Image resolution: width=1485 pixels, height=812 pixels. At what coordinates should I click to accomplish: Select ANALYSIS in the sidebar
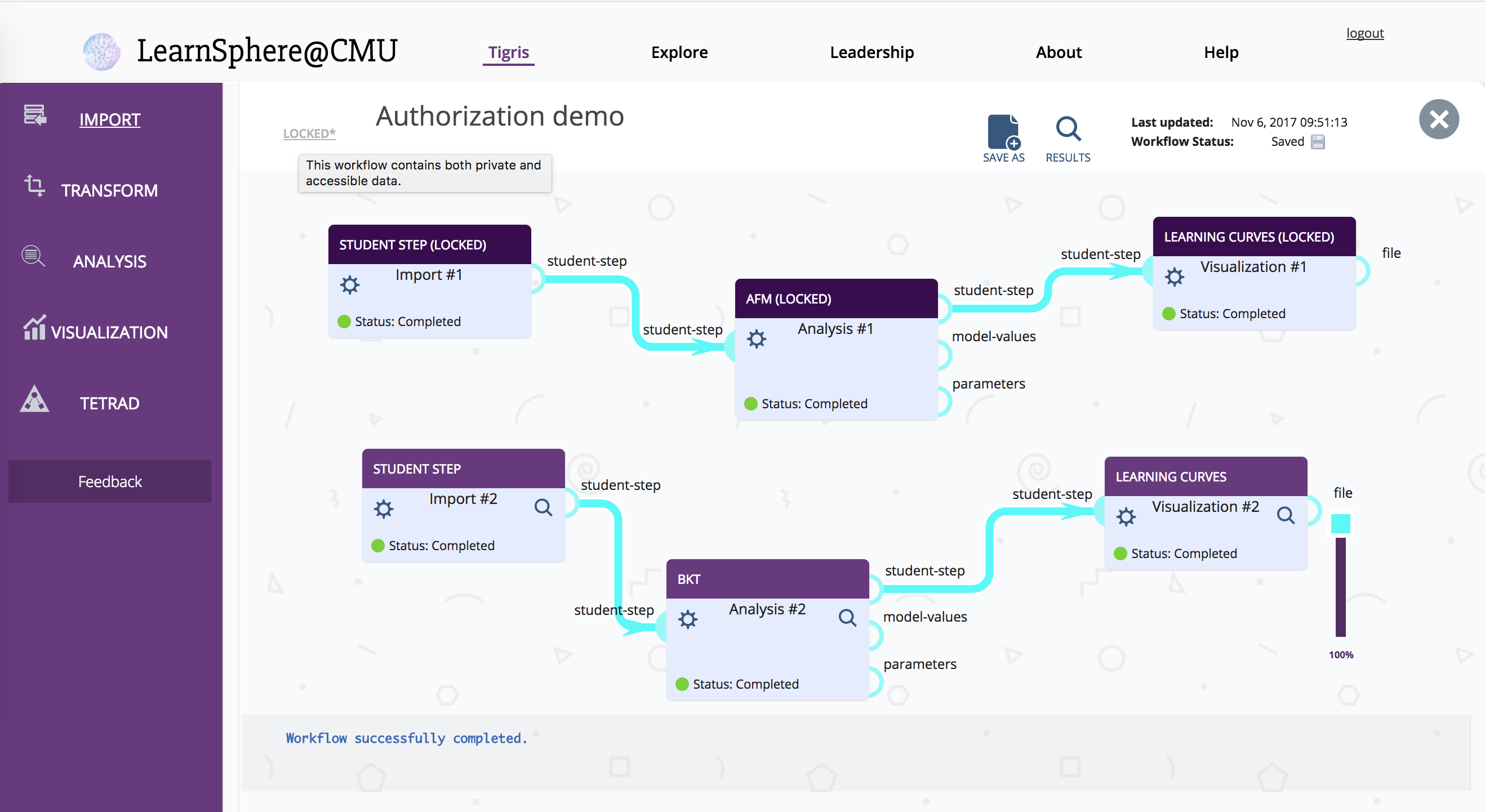109,262
